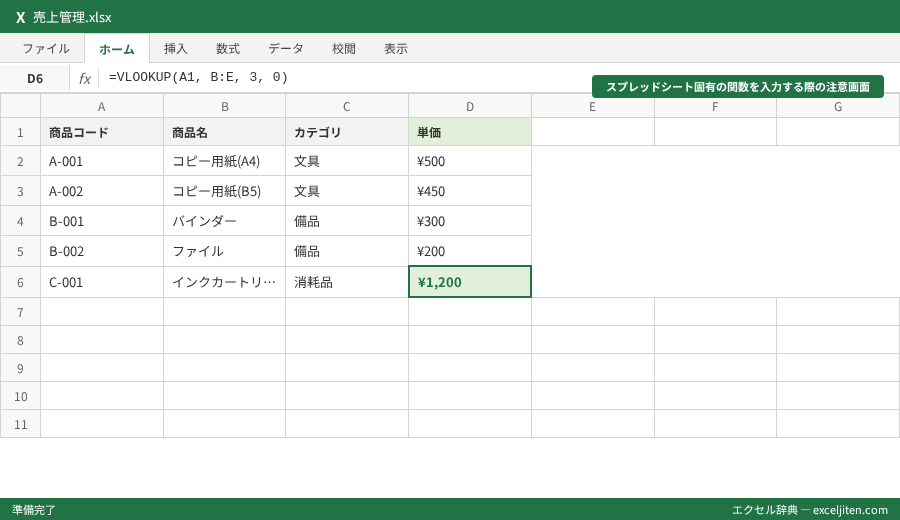The image size is (900, 520).
Task: Click the Excel X logo icon
Action: coord(20,17)
